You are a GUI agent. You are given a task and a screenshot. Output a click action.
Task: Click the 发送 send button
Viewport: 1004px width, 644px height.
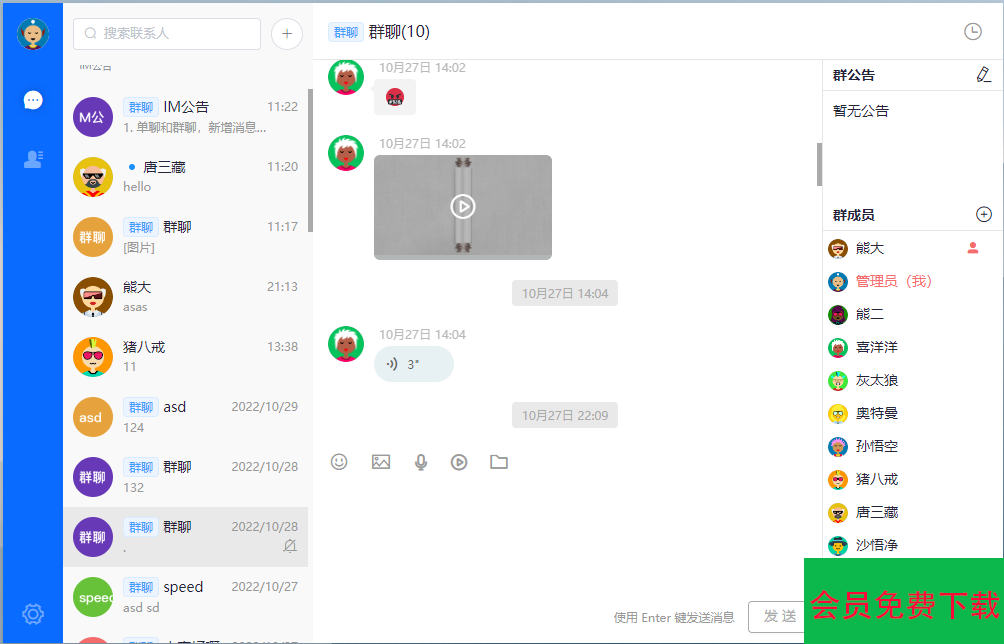point(777,616)
